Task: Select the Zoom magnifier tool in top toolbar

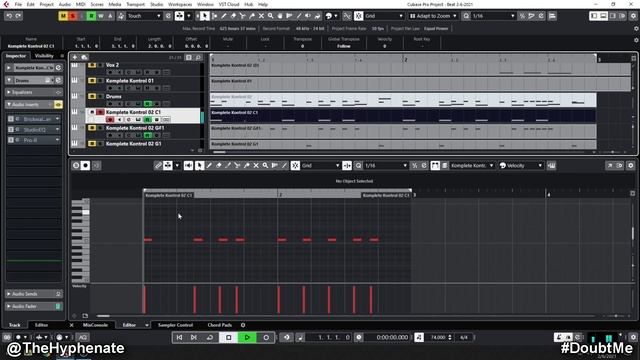Action: pos(271,16)
